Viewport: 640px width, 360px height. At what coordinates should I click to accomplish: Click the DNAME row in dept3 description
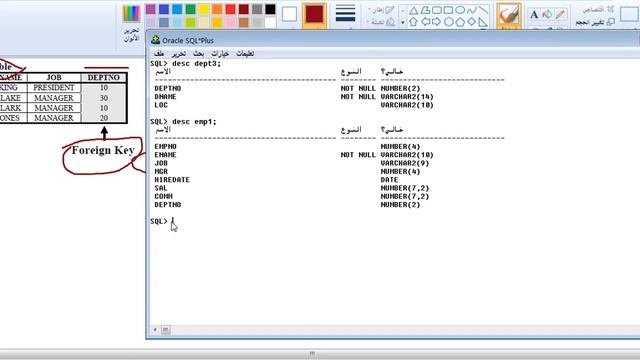tap(294, 97)
